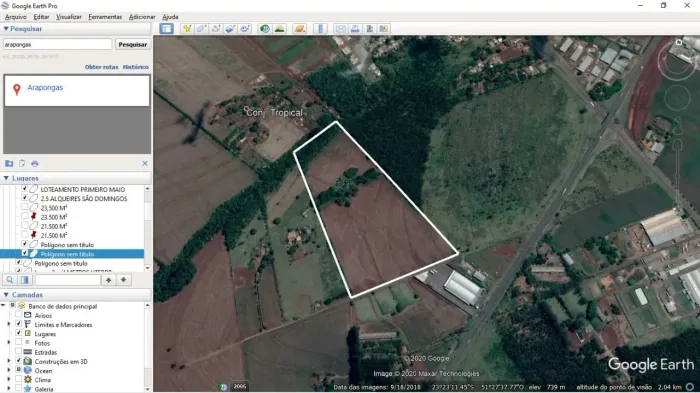Image resolution: width=700 pixels, height=393 pixels.
Task: Open the Obter rotas link
Action: click(x=101, y=67)
